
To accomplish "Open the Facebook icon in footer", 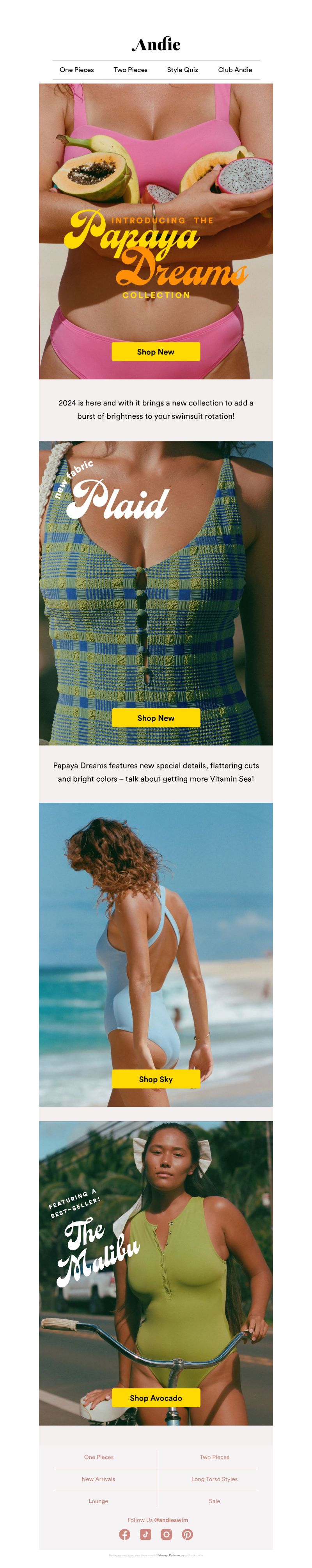I will (125, 1534).
